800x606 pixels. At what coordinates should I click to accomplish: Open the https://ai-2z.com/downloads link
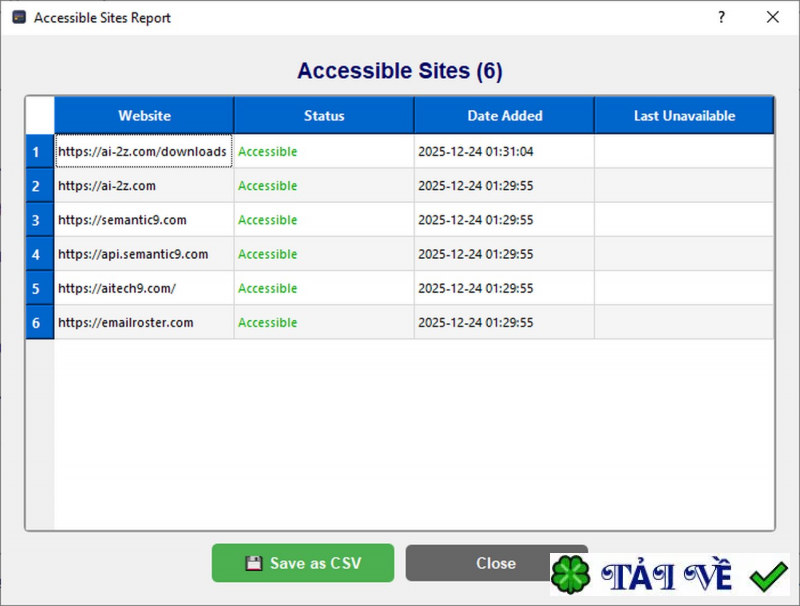coord(143,150)
